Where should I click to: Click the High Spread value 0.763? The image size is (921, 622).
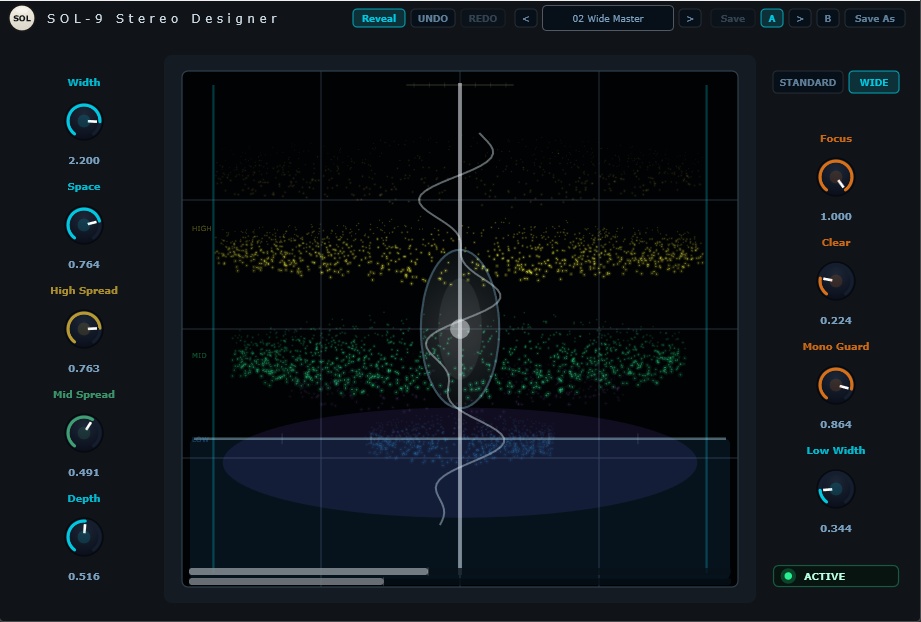(84, 368)
